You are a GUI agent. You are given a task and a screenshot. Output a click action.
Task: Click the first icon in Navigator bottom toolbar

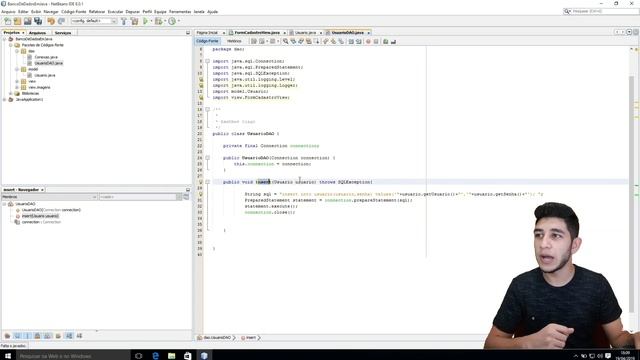[7, 336]
